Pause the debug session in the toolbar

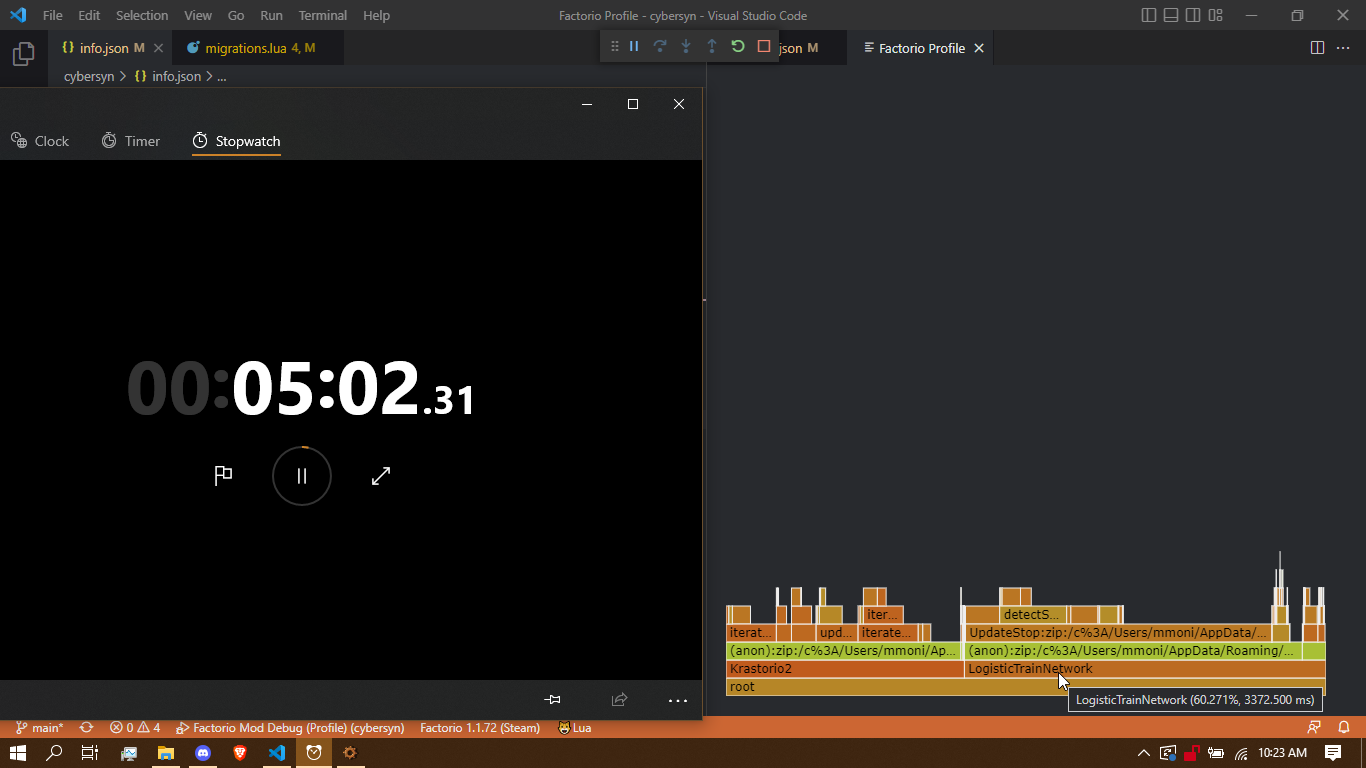[634, 47]
